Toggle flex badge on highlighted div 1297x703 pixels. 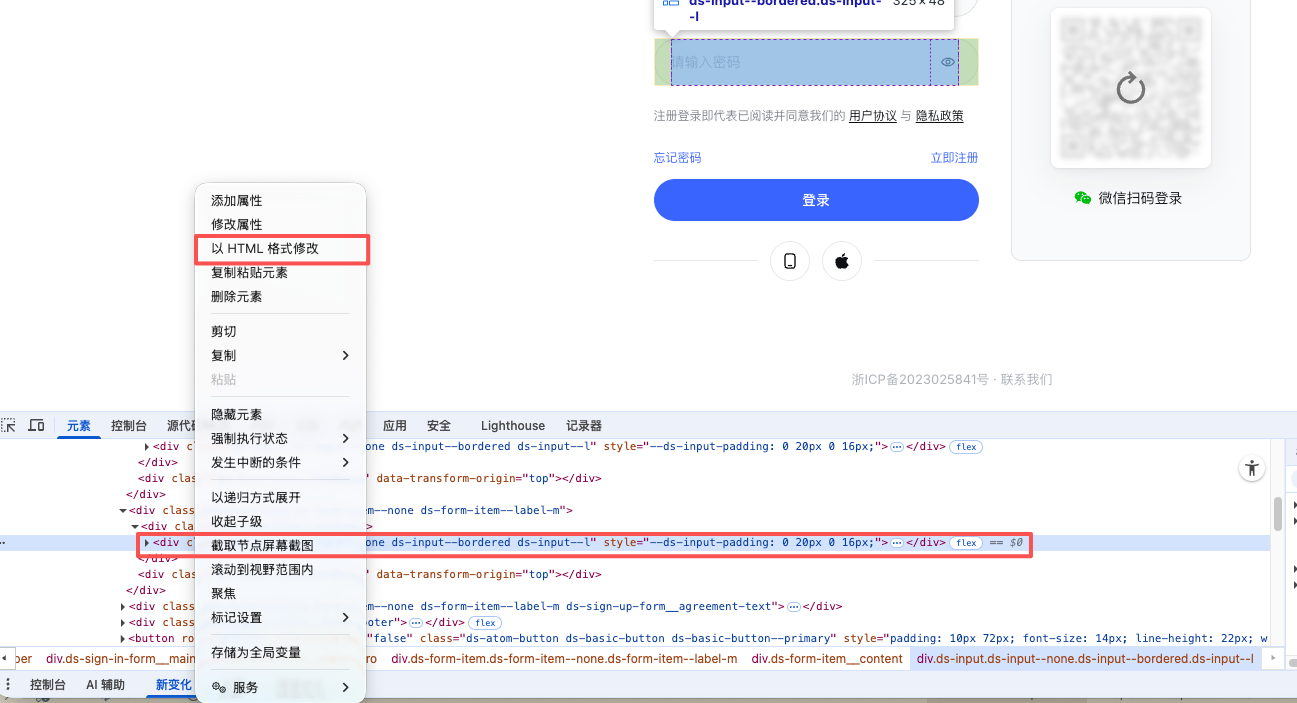click(966, 543)
